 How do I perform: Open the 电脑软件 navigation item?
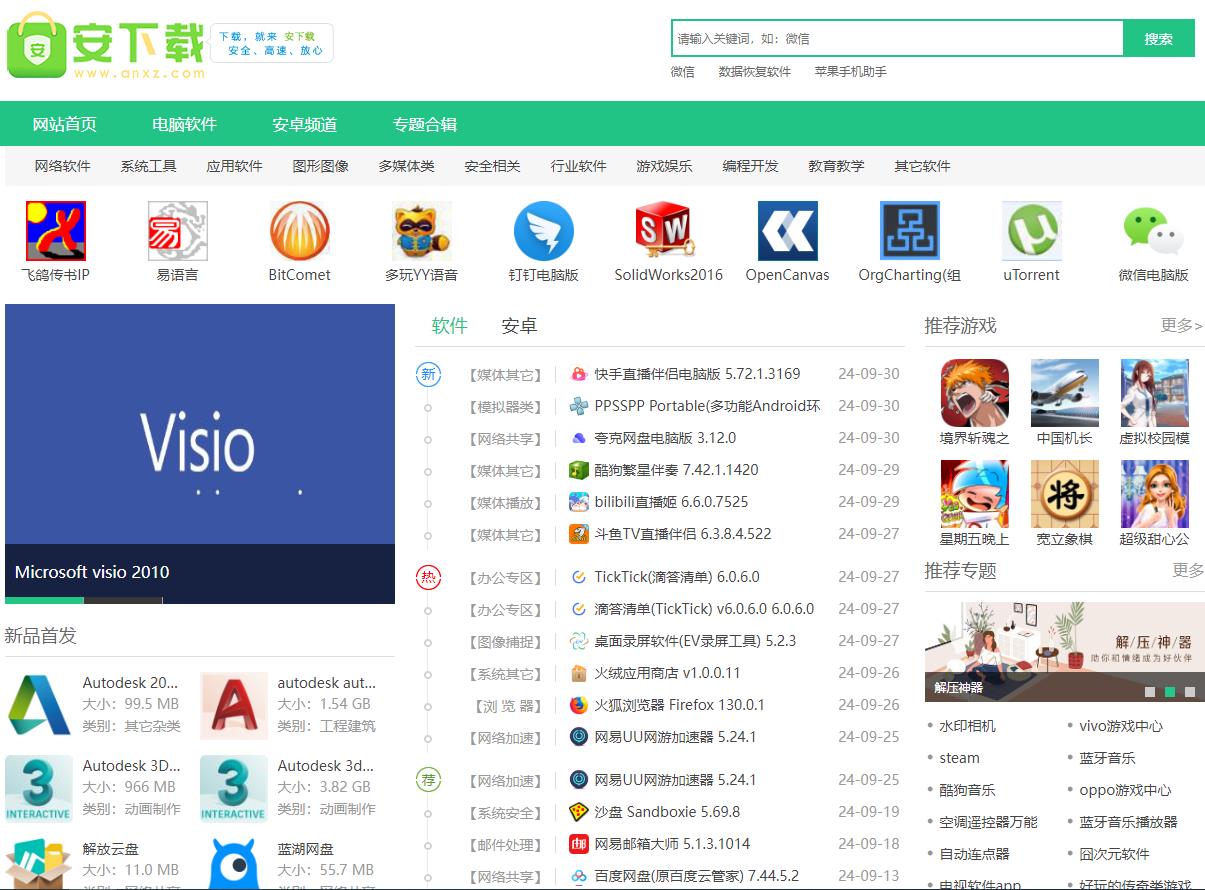click(x=185, y=125)
